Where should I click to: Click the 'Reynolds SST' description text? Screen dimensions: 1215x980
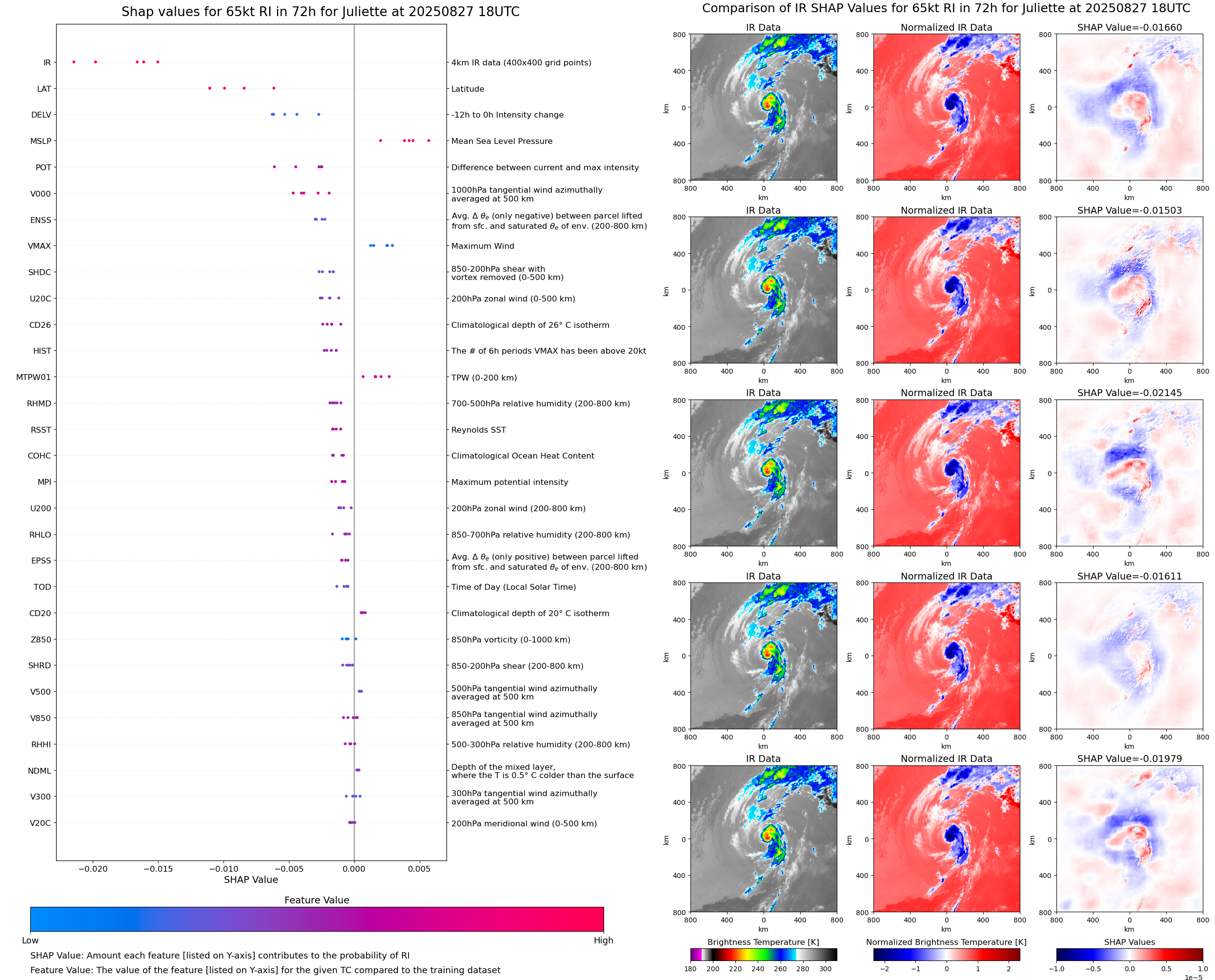[x=478, y=430]
